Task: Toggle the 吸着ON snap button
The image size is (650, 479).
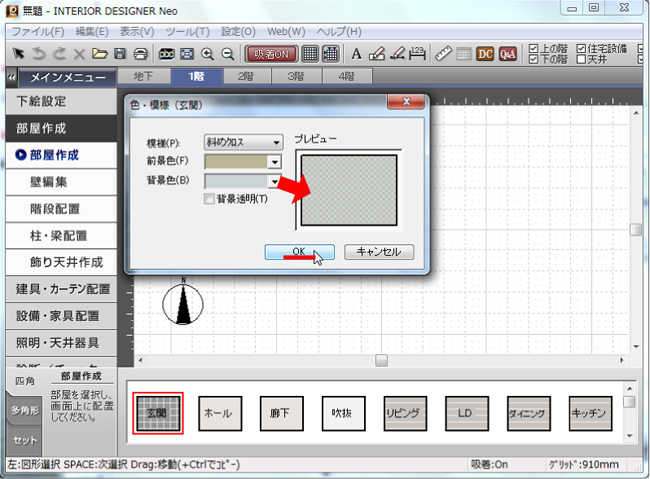Action: click(271, 54)
